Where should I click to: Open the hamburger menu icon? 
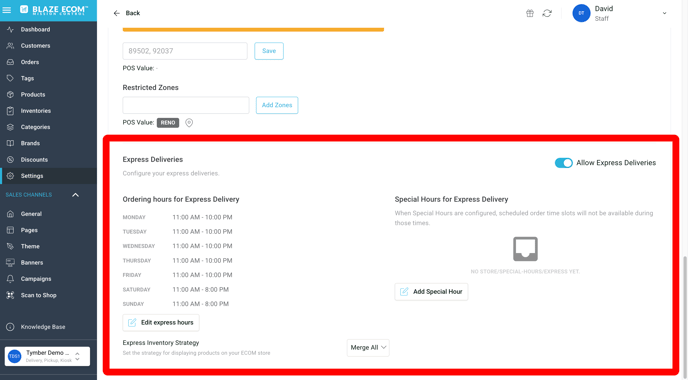click(7, 10)
